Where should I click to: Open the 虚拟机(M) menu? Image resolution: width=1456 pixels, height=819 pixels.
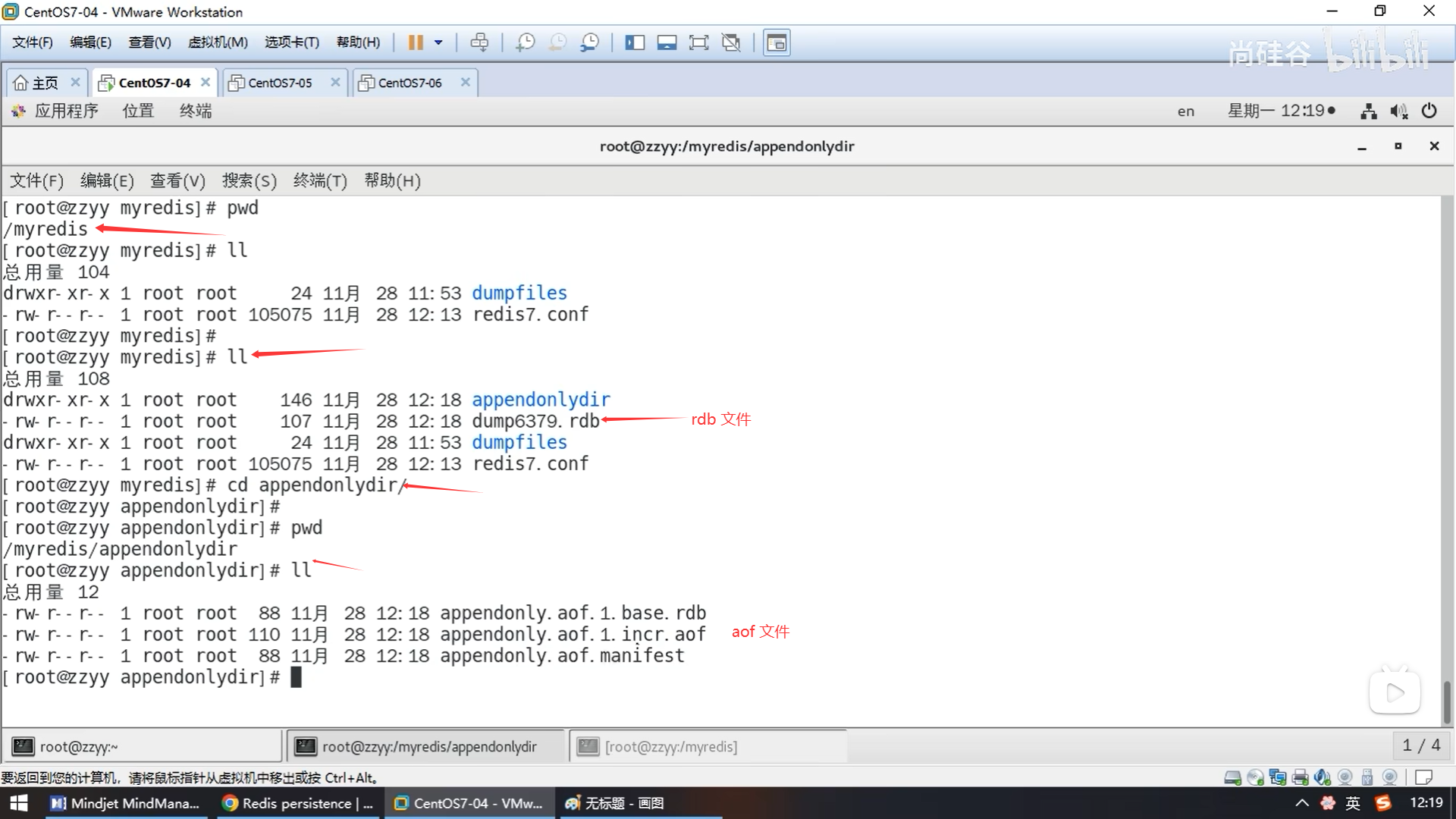[x=218, y=42]
